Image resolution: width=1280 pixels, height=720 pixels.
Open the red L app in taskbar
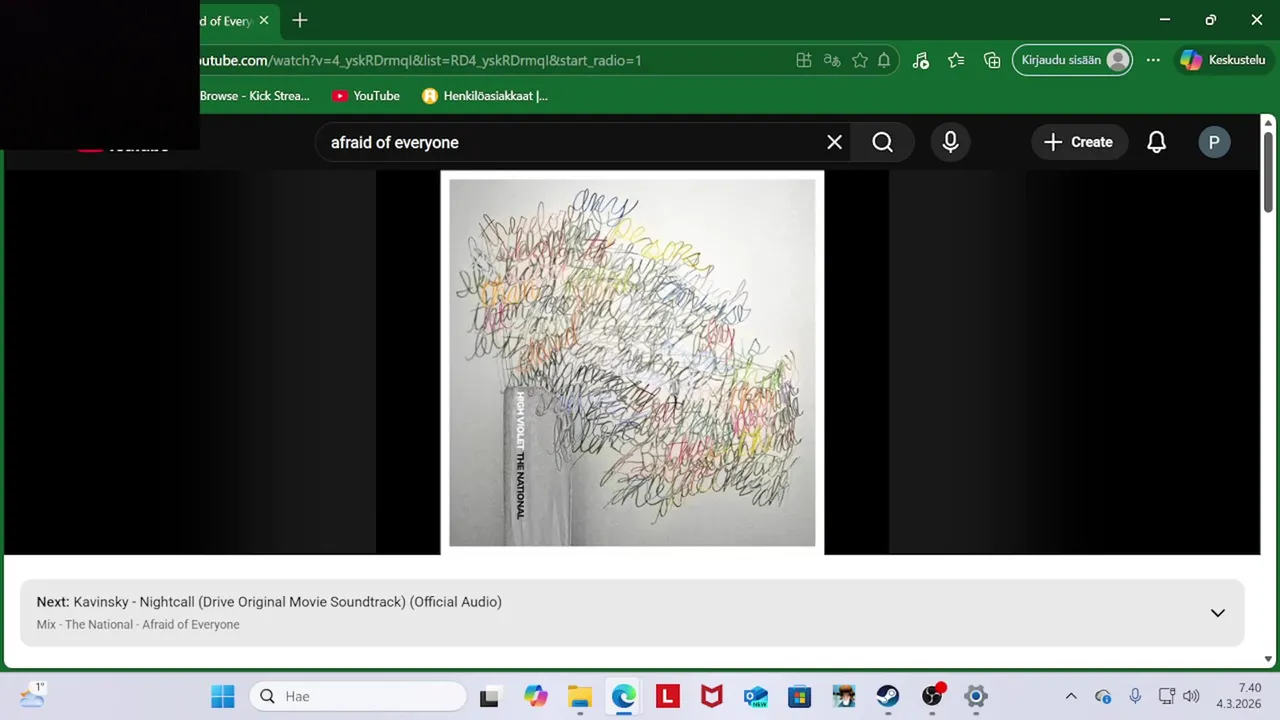pos(668,696)
